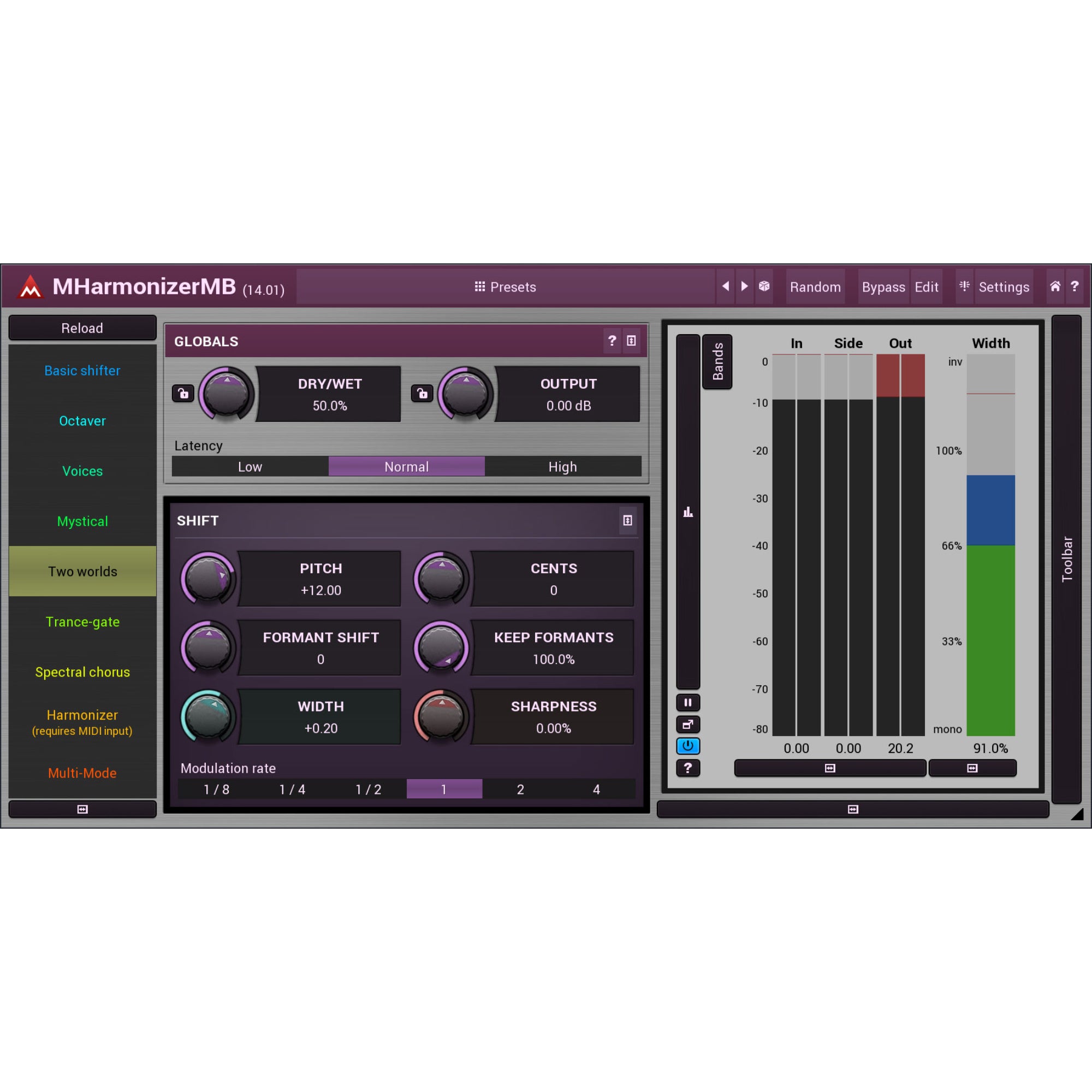Click the Dry/Wet knob
Screen dimensions: 1092x1092
pyautogui.click(x=226, y=394)
